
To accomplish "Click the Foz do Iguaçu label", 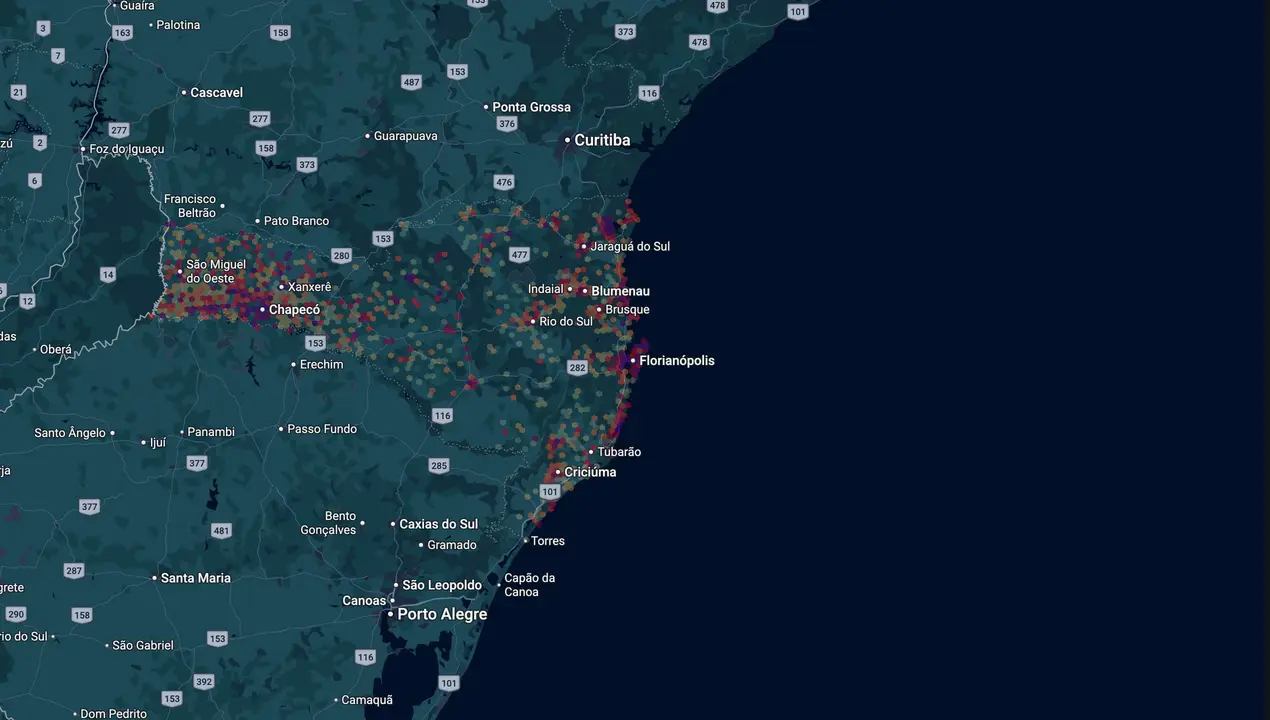I will [127, 149].
